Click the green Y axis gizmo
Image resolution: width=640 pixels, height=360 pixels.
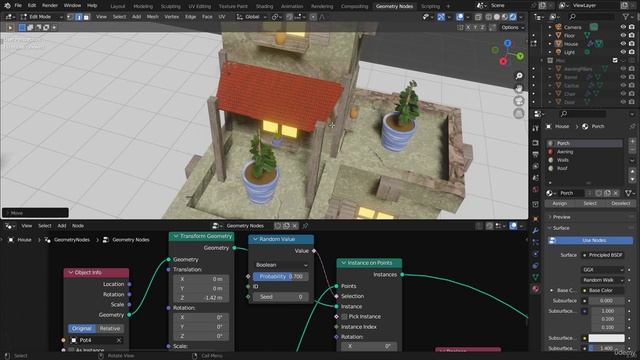[520, 56]
